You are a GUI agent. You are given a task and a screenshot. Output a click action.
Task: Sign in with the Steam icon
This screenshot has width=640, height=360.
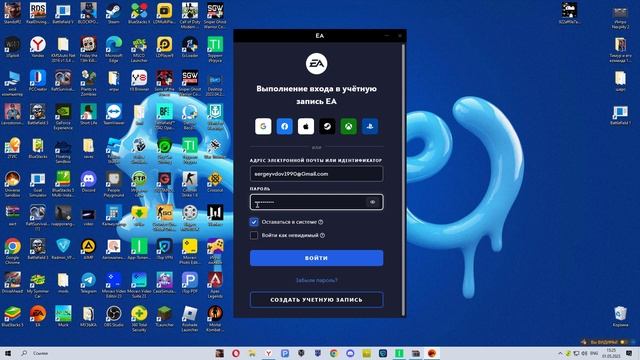point(327,127)
